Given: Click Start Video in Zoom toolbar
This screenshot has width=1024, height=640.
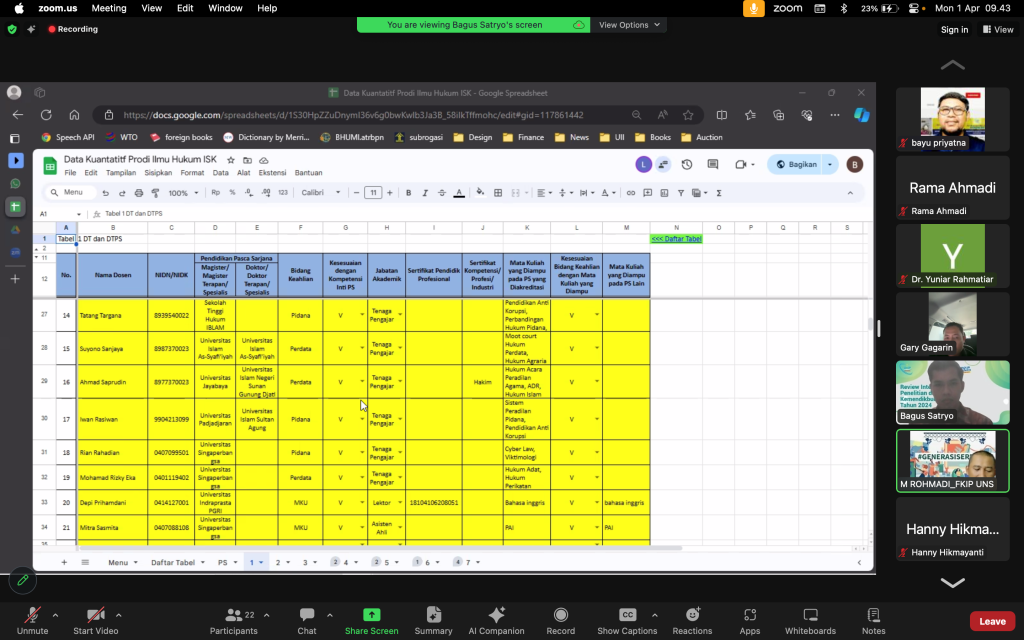Looking at the screenshot, I should [95, 621].
